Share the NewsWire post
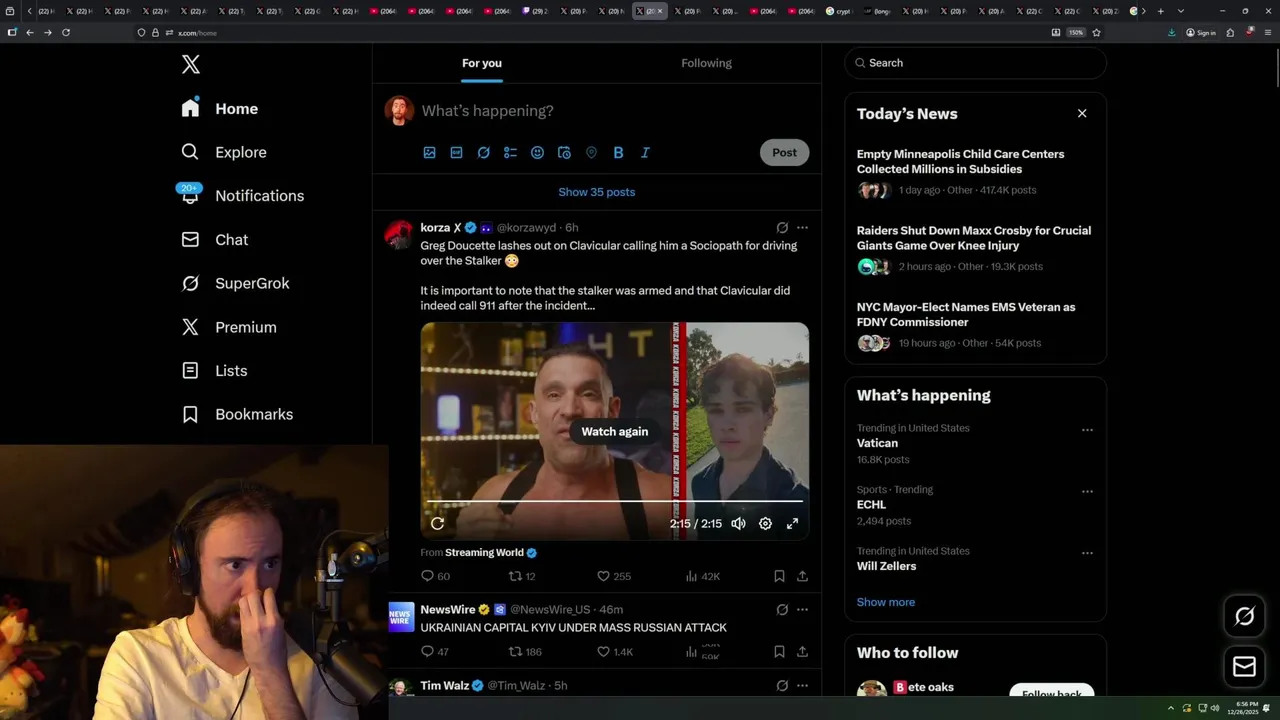 click(802, 652)
